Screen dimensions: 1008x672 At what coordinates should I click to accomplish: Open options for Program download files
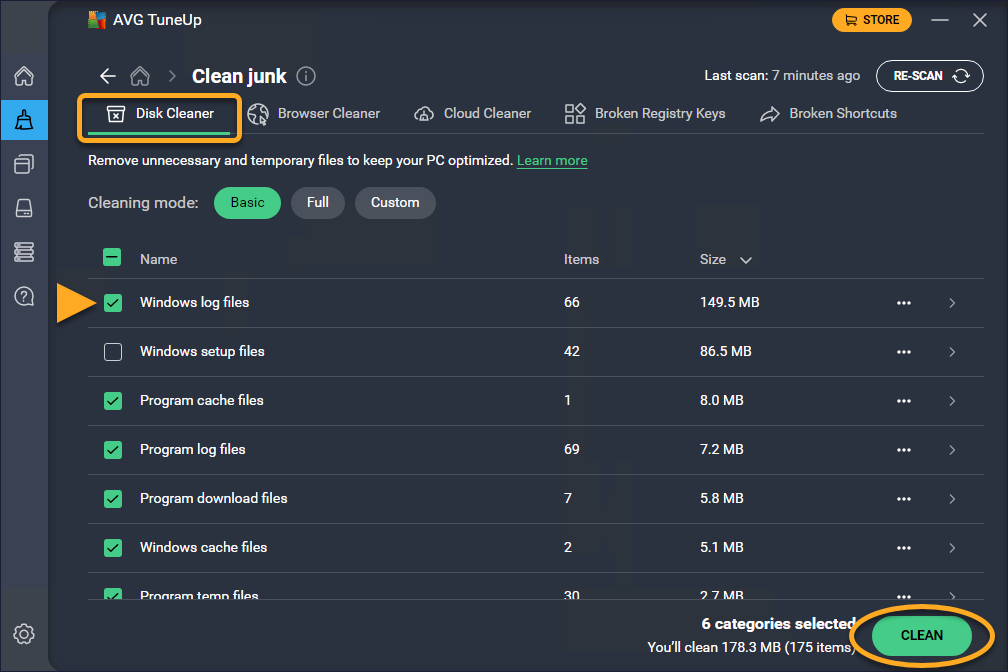click(x=904, y=499)
